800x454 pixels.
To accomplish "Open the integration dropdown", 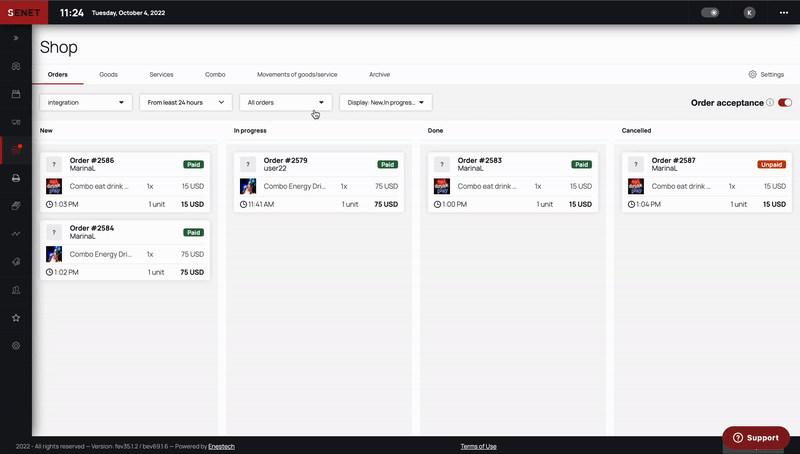I will (x=86, y=103).
